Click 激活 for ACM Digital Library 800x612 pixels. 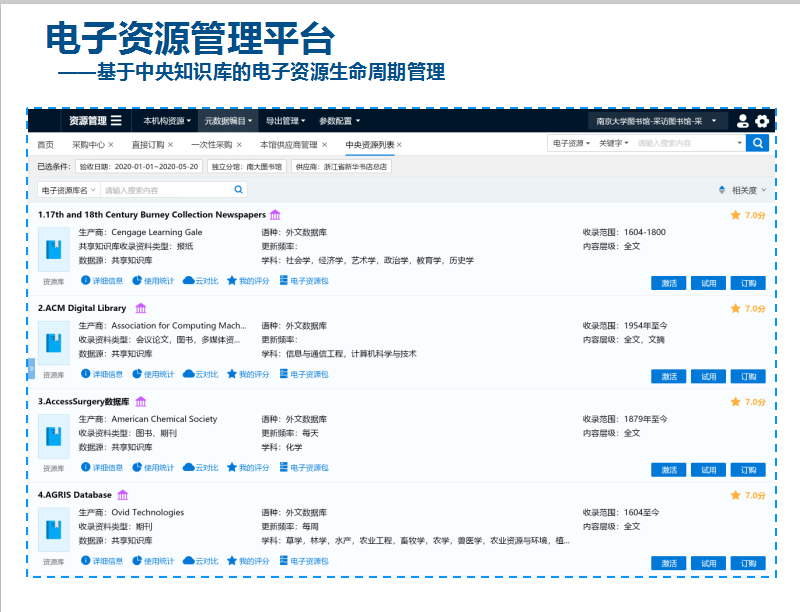[668, 376]
